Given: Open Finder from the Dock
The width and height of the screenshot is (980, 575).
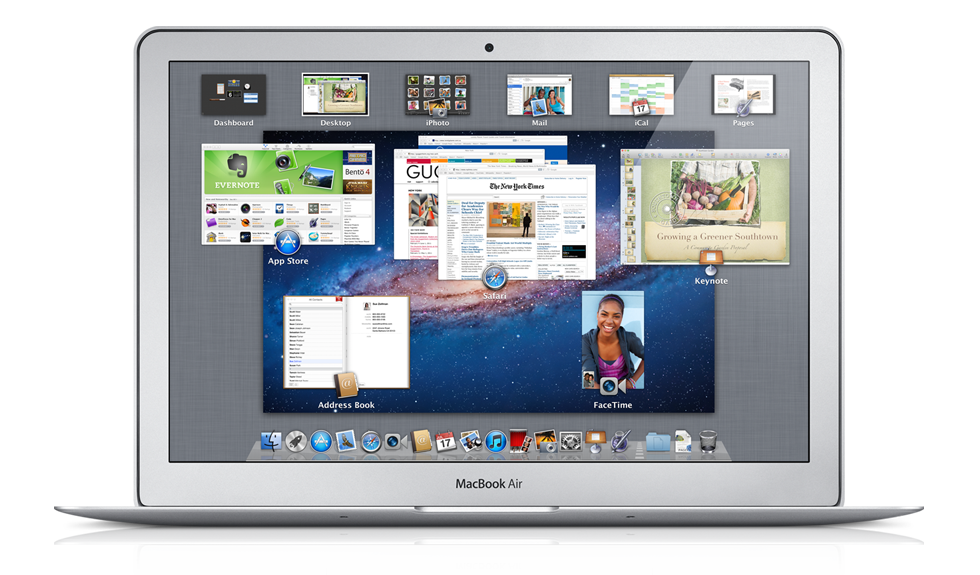Looking at the screenshot, I should coord(271,441).
